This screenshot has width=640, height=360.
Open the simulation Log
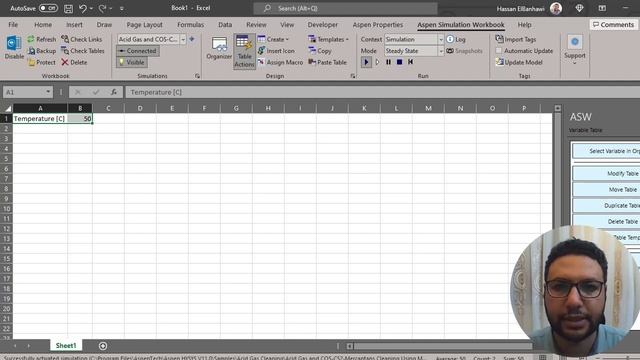pos(456,39)
